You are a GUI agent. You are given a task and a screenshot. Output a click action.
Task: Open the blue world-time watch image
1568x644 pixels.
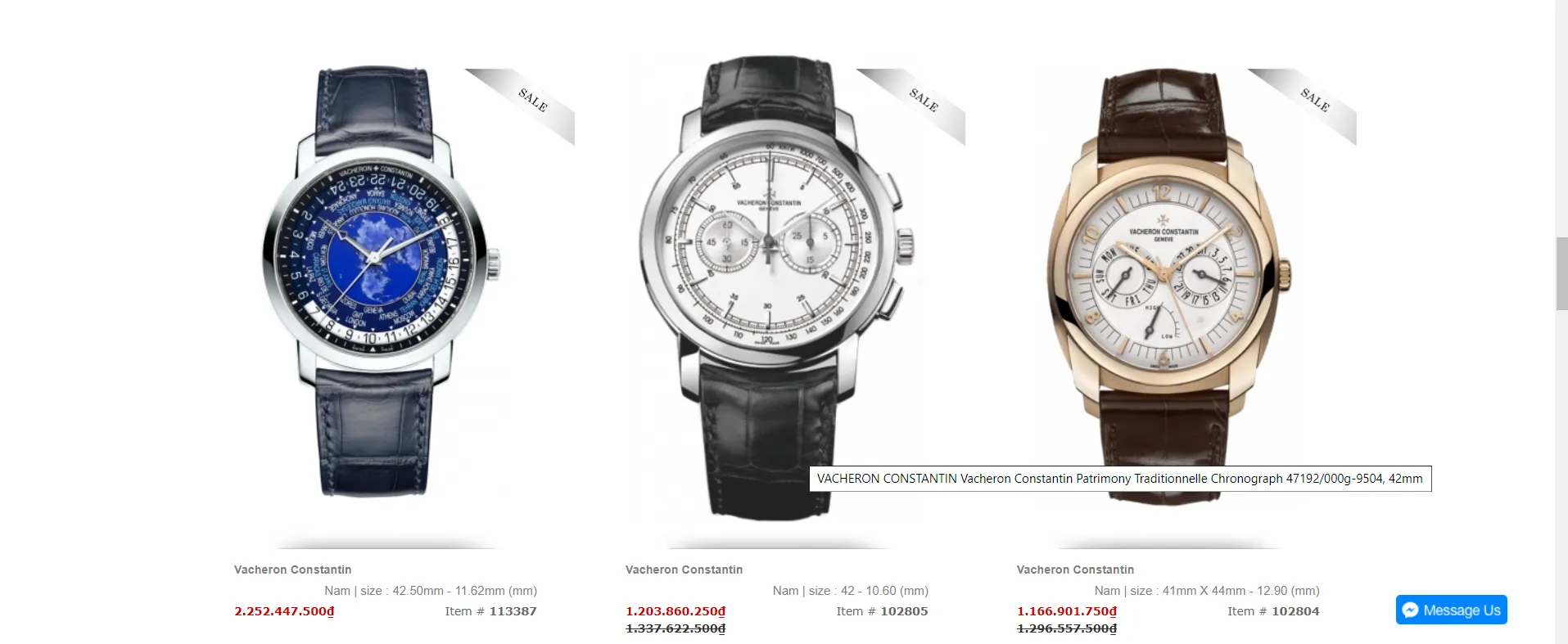pyautogui.click(x=381, y=282)
